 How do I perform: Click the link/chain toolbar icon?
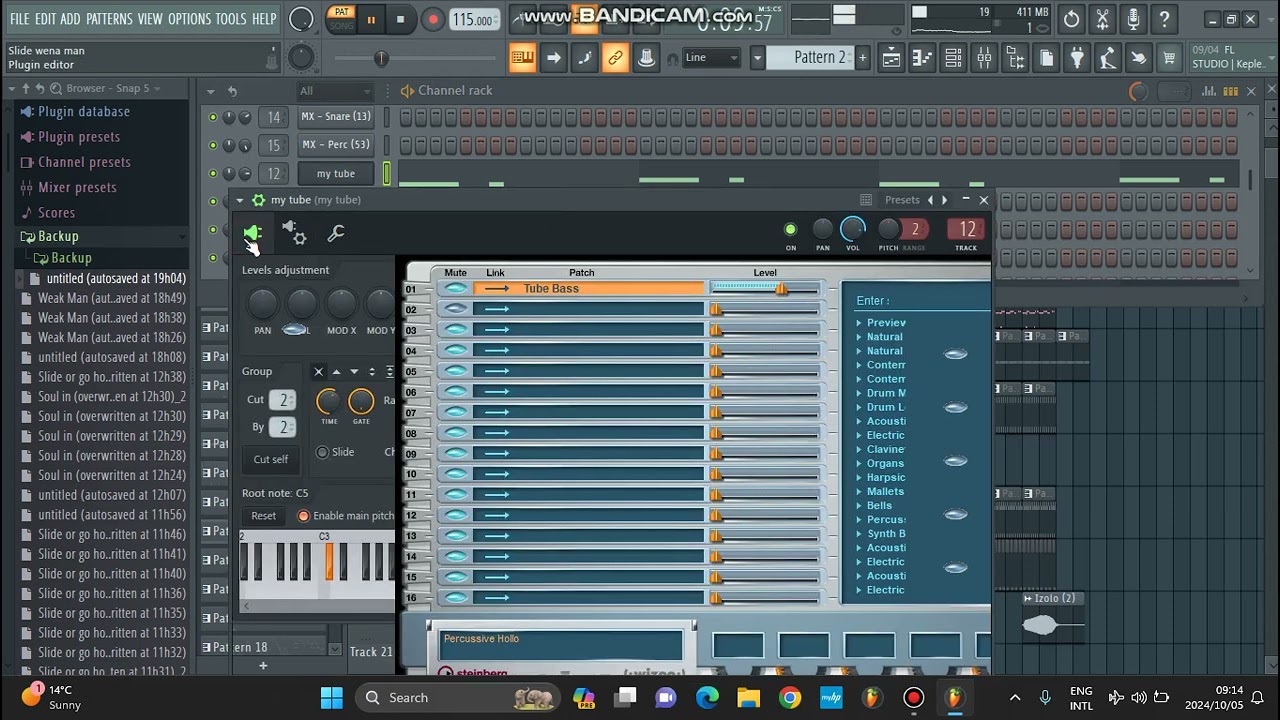[615, 58]
